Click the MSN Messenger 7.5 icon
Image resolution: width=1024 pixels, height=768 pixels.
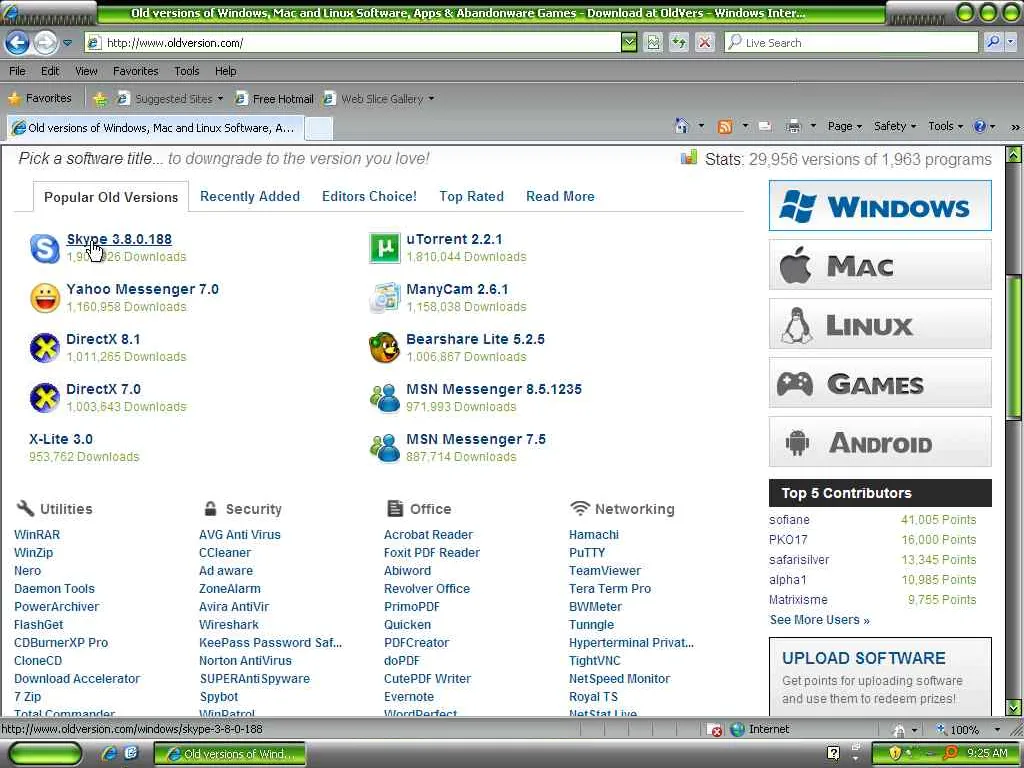tap(385, 447)
